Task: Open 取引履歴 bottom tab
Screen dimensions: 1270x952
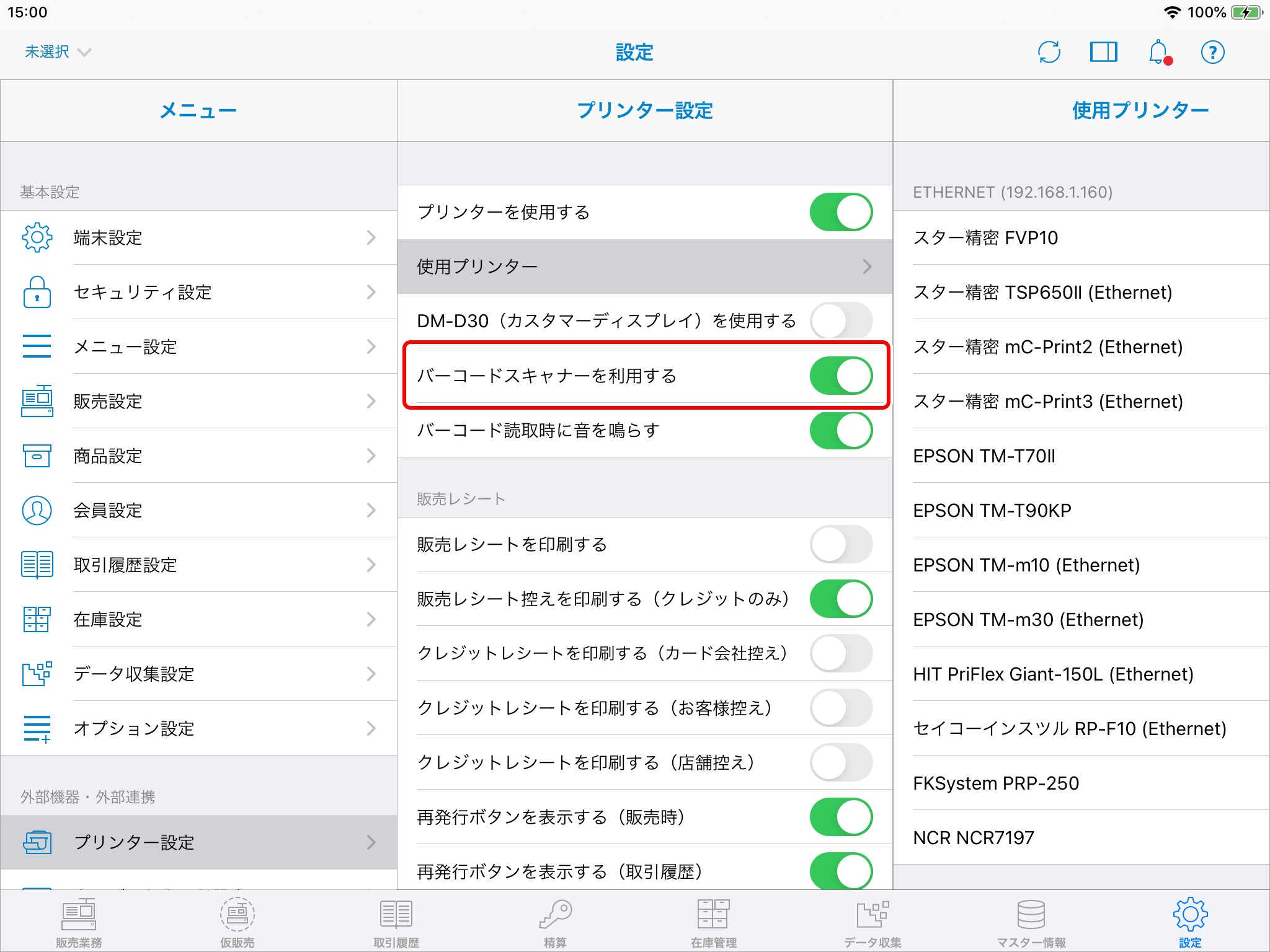Action: point(396,923)
